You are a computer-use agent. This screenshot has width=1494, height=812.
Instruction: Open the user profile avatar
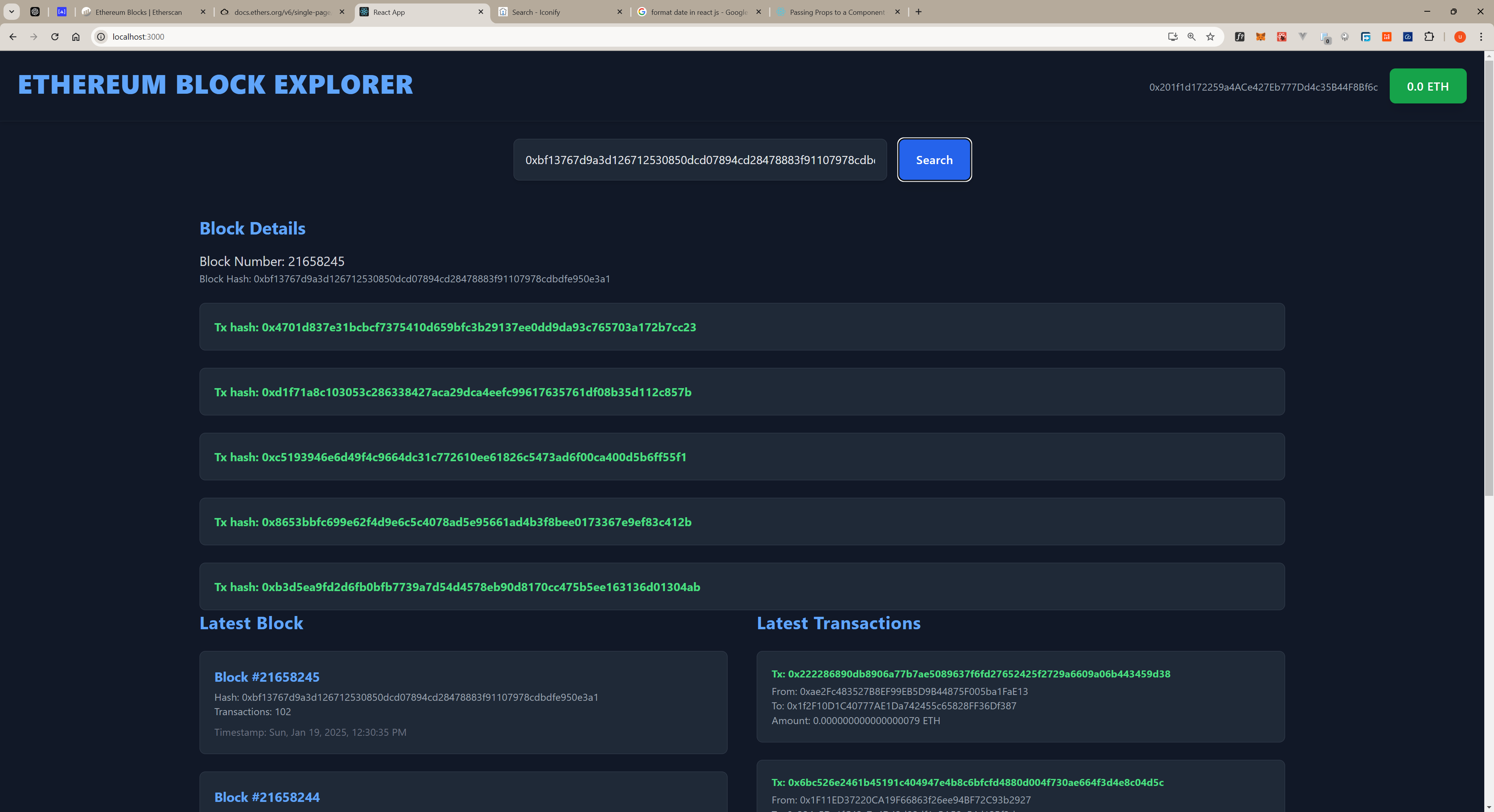1461,37
